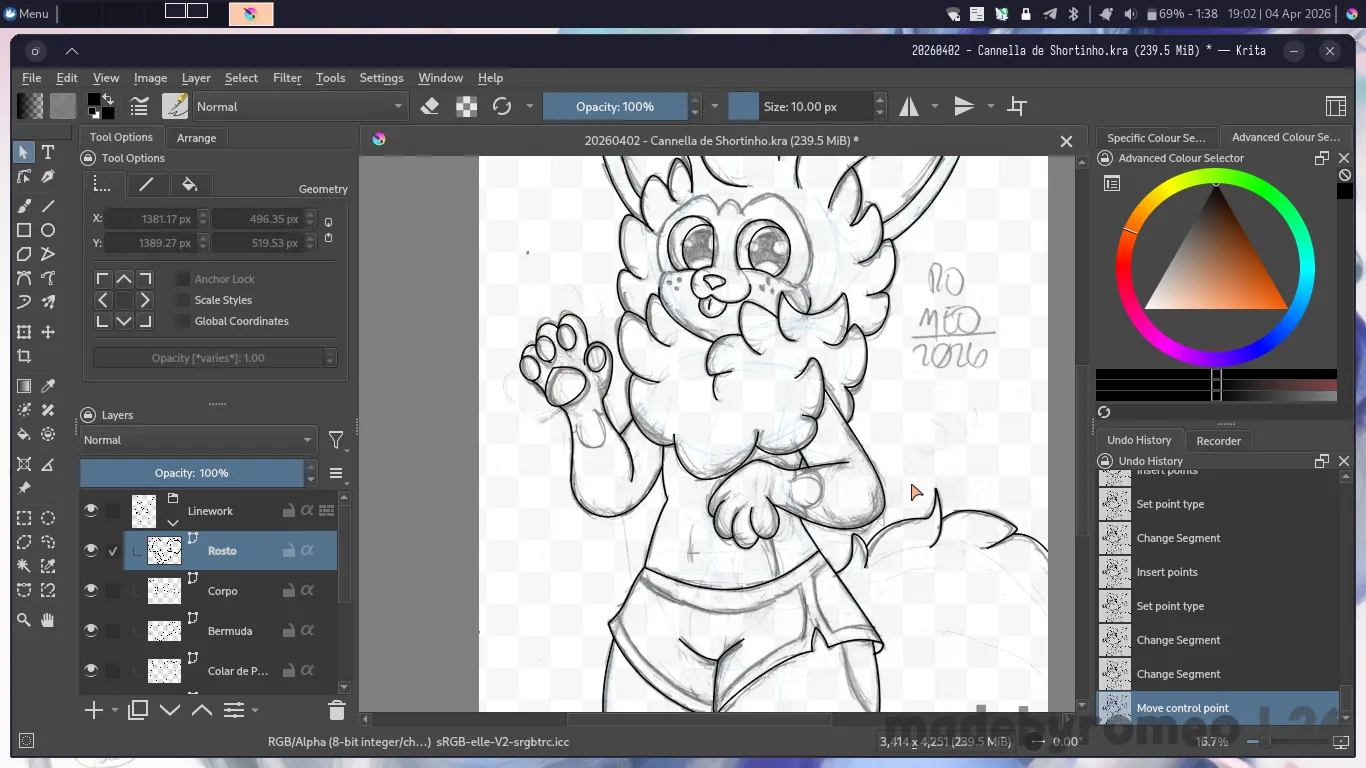Open the Filter menu
This screenshot has width=1366, height=768.
click(x=287, y=78)
